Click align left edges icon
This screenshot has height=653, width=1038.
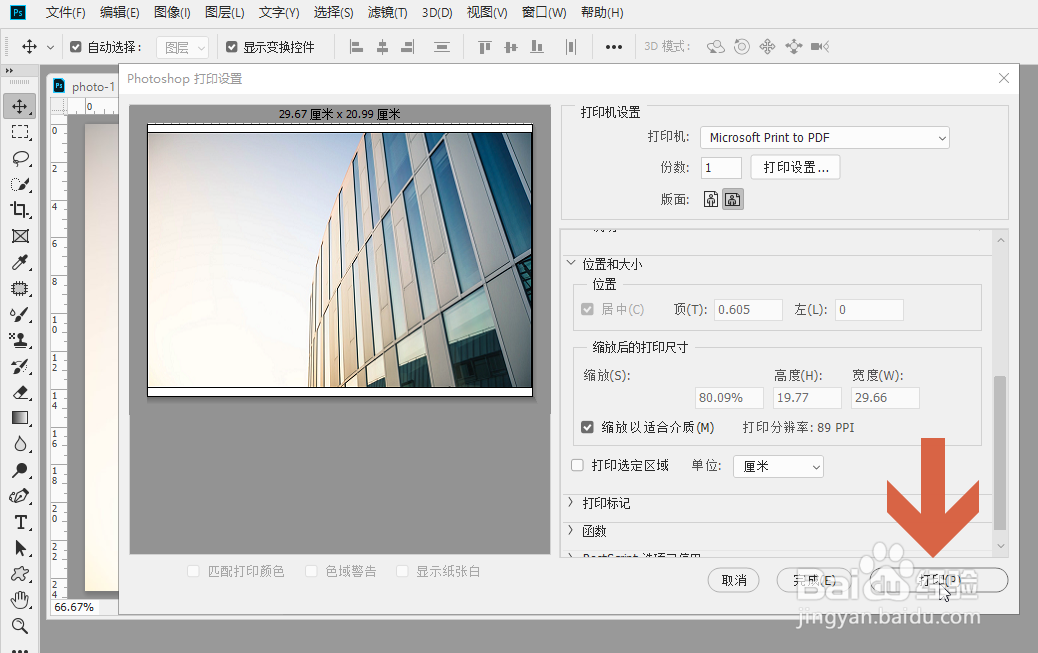click(x=356, y=47)
